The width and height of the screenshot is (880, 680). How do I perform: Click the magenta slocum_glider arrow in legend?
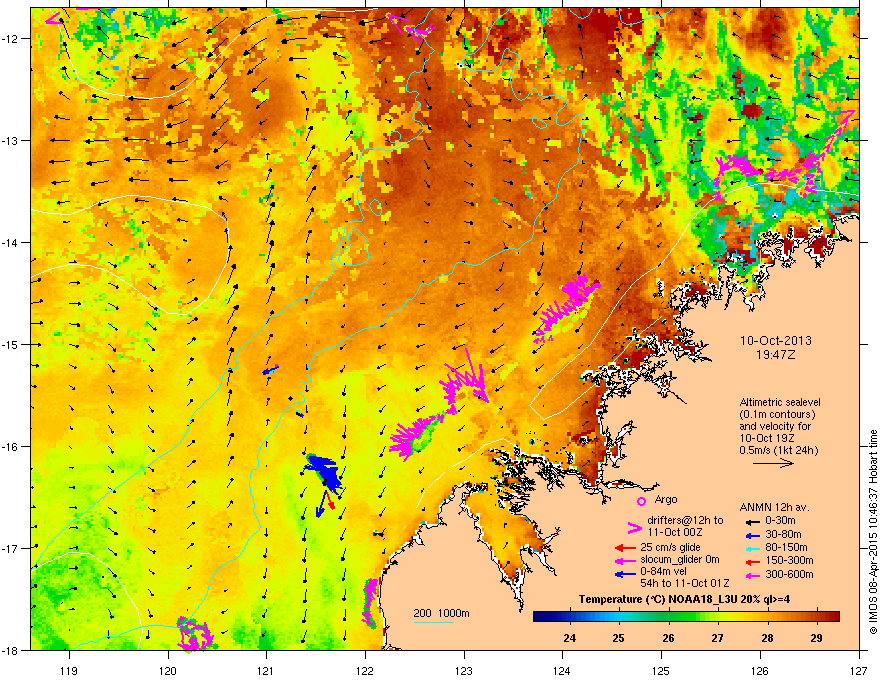pos(624,561)
